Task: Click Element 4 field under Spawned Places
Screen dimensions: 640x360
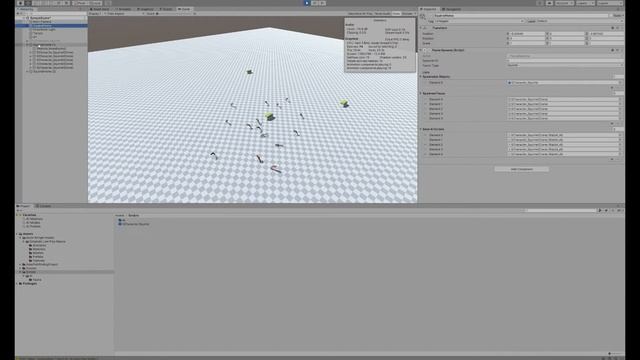Action: [x=565, y=118]
